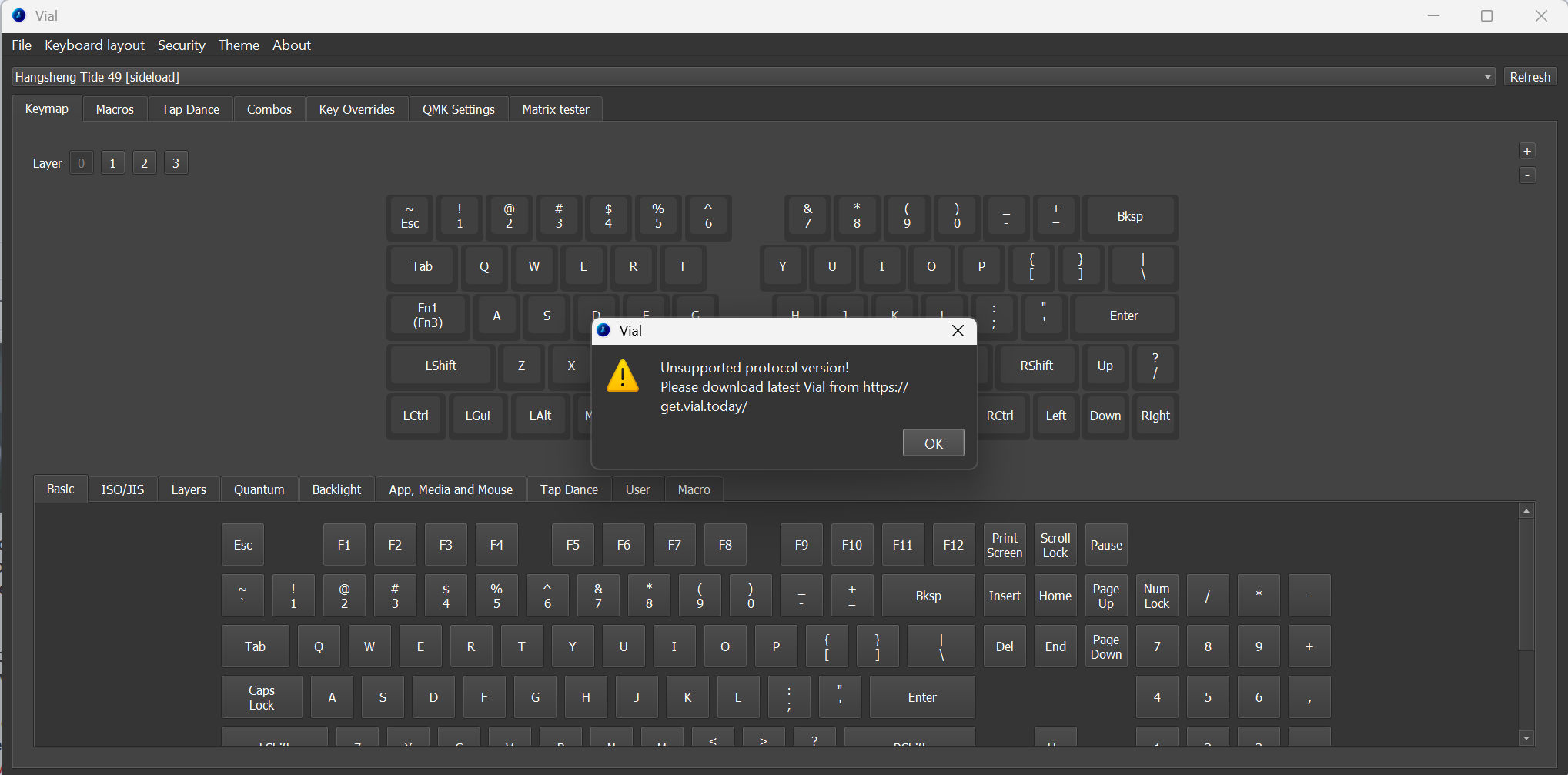Pick the Del keycode
This screenshot has height=775, width=1568.
pyautogui.click(x=1005, y=646)
